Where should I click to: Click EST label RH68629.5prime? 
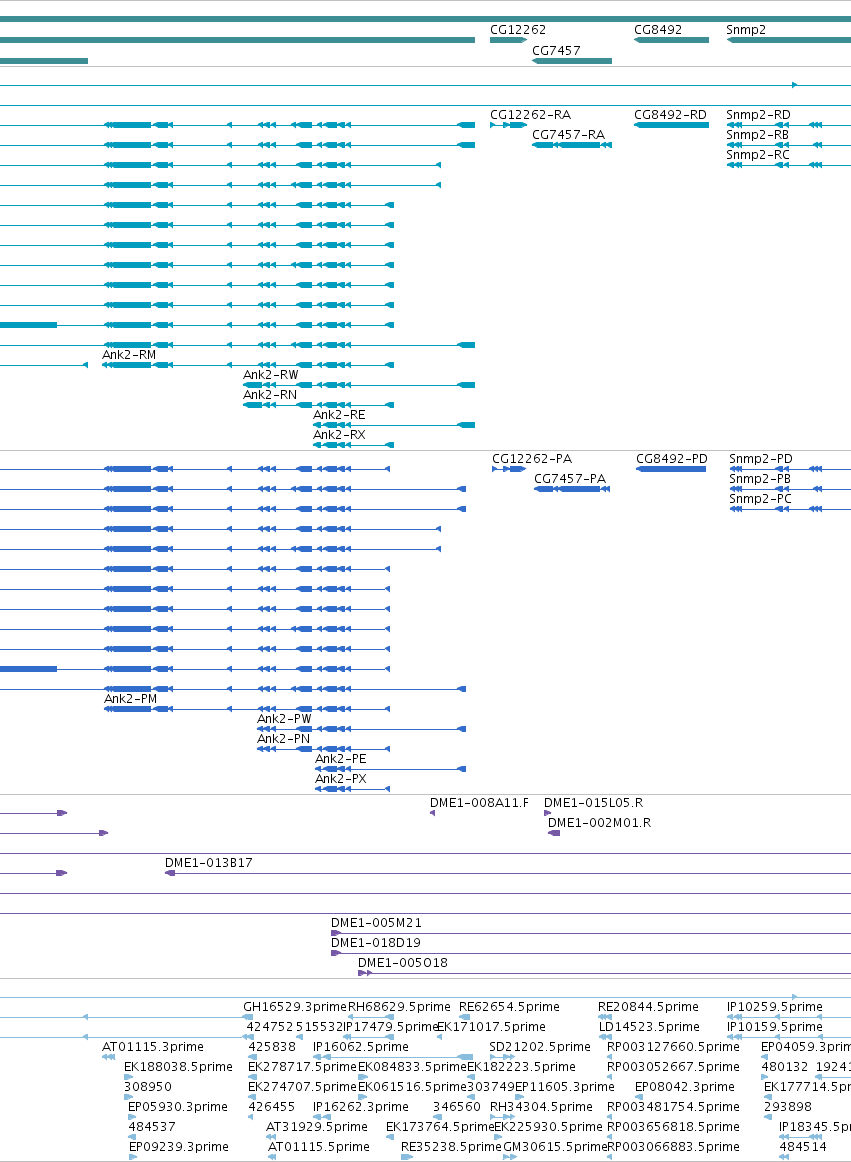click(400, 1006)
